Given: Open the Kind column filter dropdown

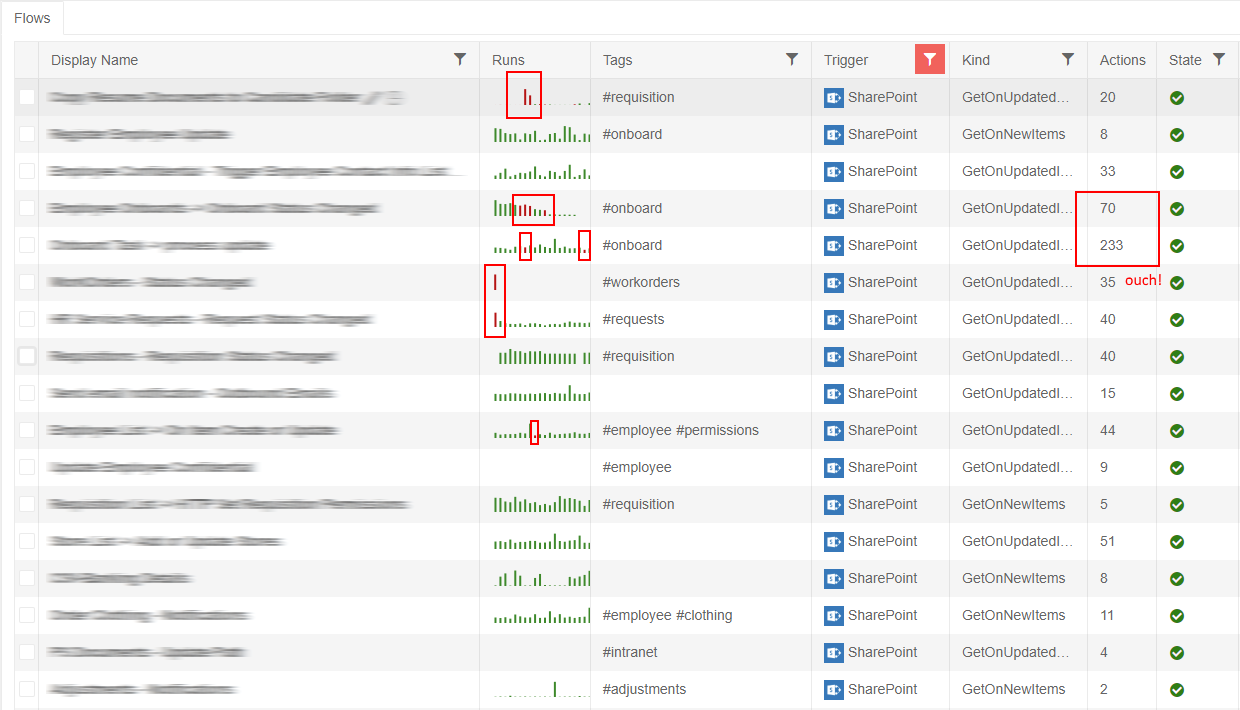Looking at the screenshot, I should tap(1068, 60).
